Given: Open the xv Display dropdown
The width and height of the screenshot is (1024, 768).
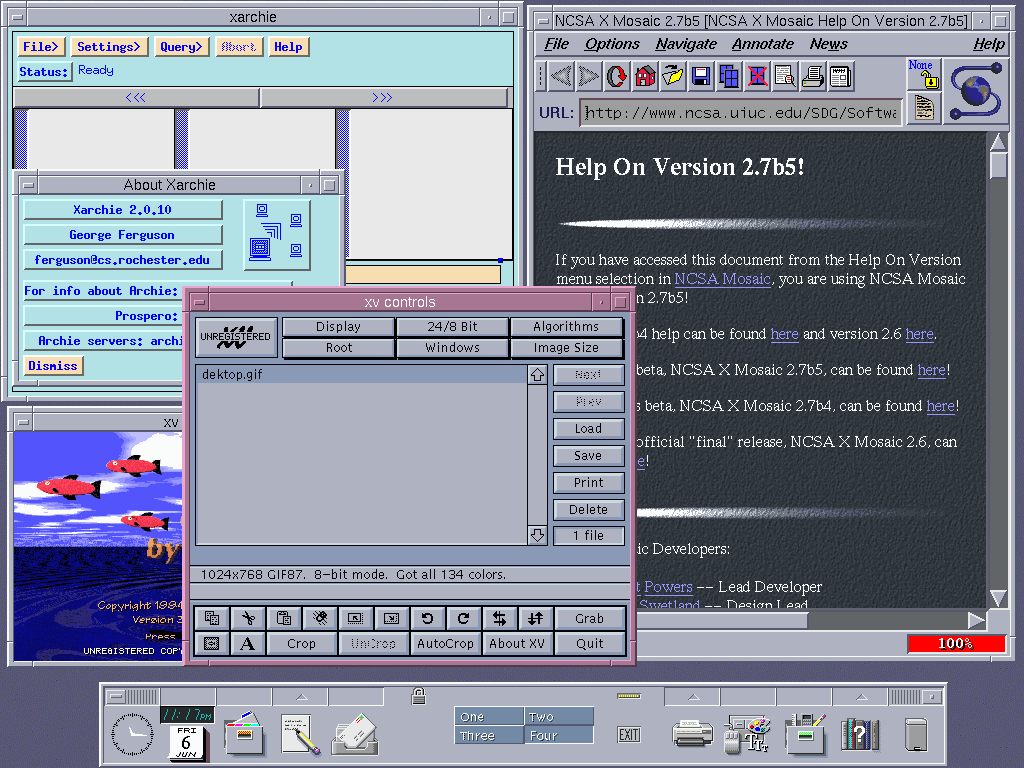Looking at the screenshot, I should [x=338, y=327].
